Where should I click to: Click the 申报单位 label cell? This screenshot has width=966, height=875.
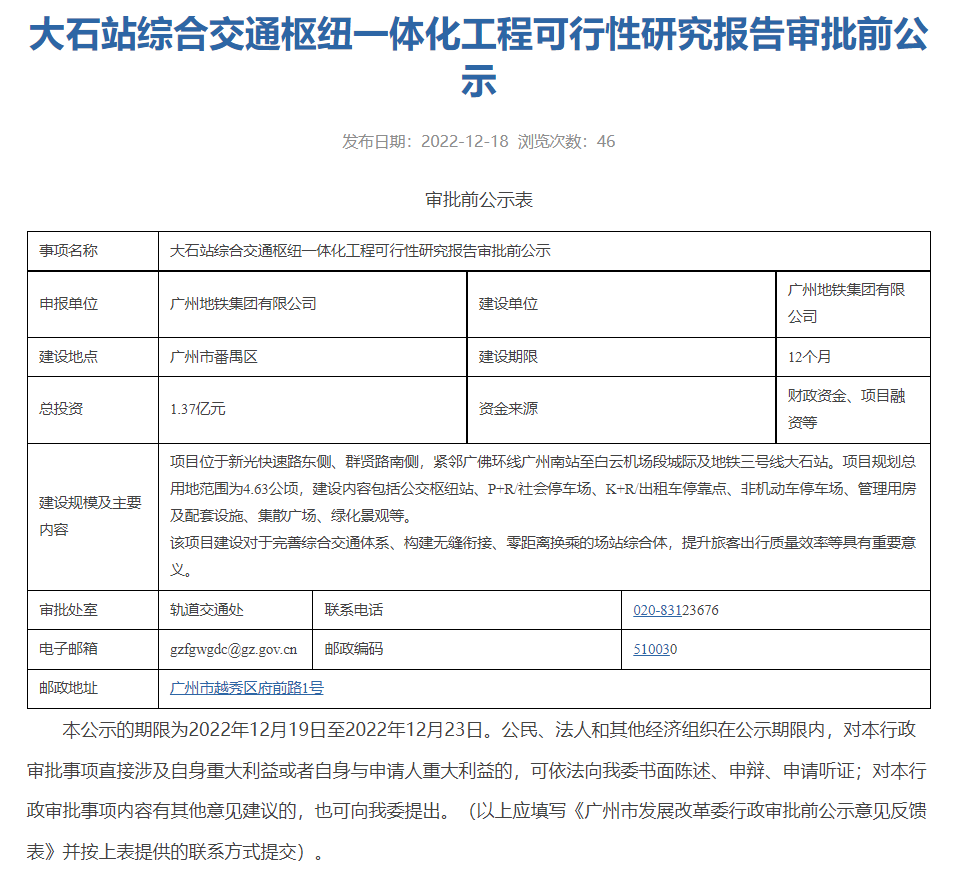point(93,304)
